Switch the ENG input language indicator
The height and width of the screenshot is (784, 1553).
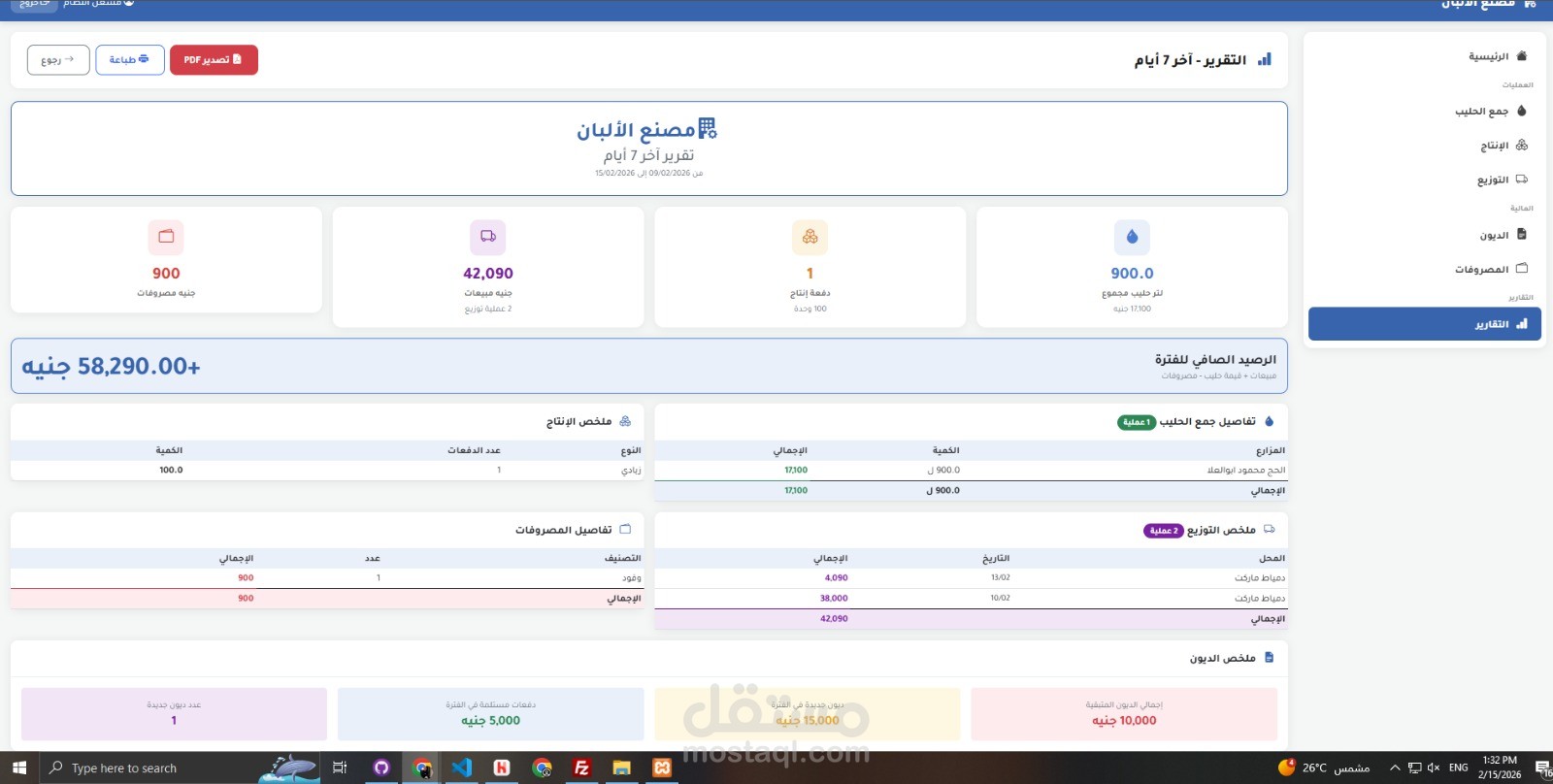[1458, 768]
